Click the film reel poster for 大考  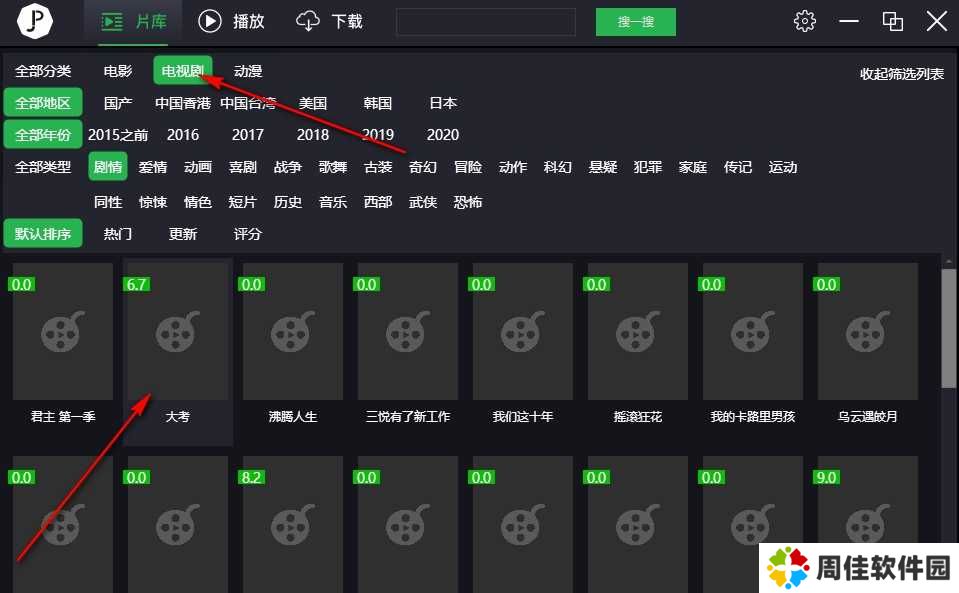tap(178, 331)
